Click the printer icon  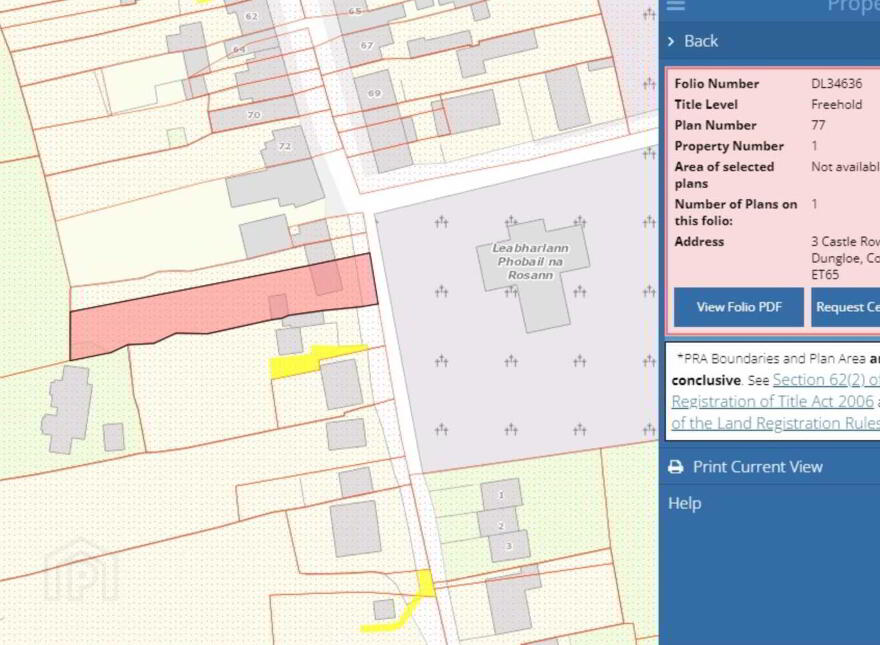coord(676,467)
